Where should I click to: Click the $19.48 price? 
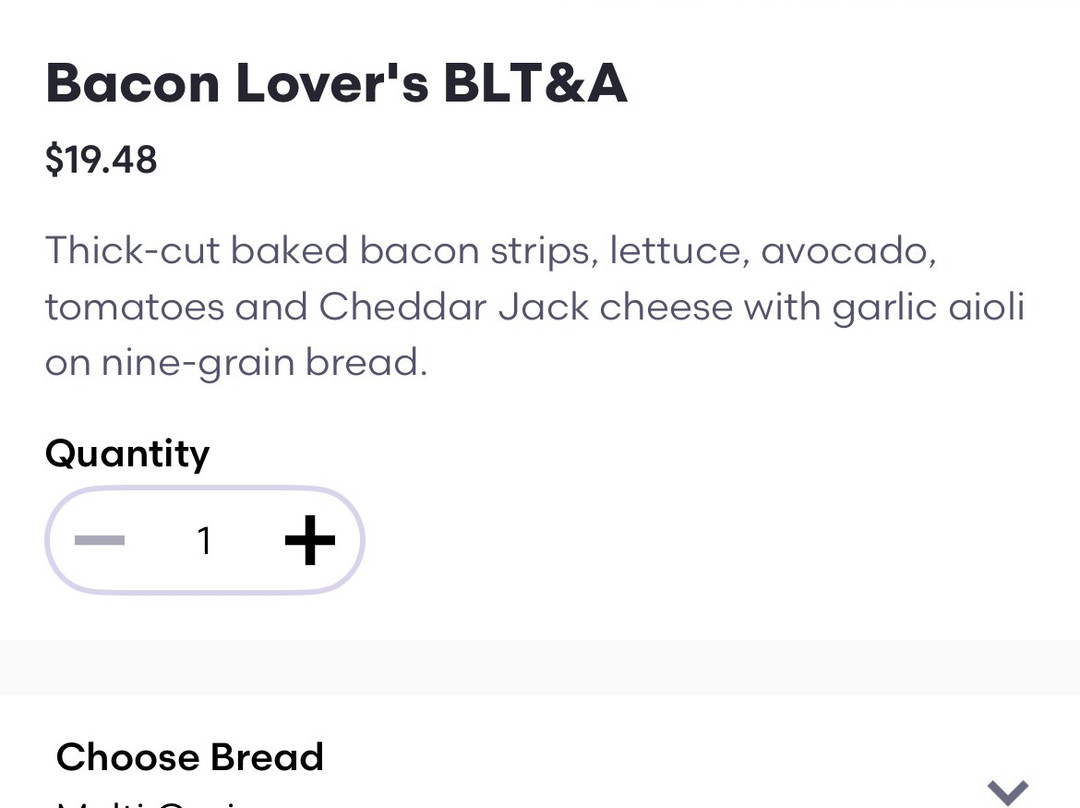tap(101, 159)
